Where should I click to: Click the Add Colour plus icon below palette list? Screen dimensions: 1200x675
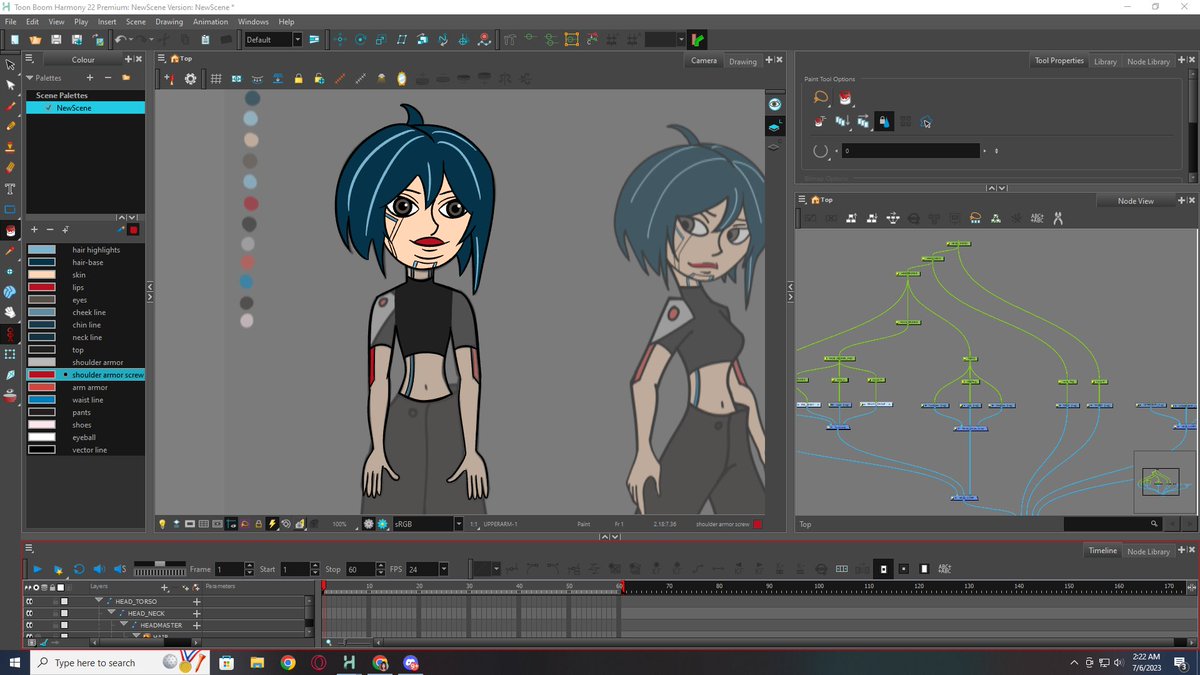coord(33,229)
